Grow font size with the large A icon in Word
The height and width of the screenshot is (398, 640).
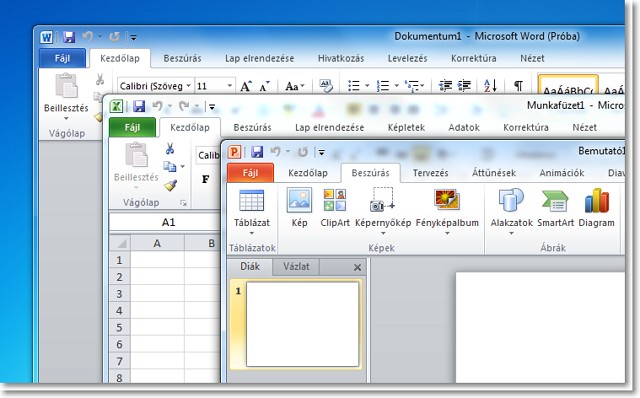click(x=246, y=86)
